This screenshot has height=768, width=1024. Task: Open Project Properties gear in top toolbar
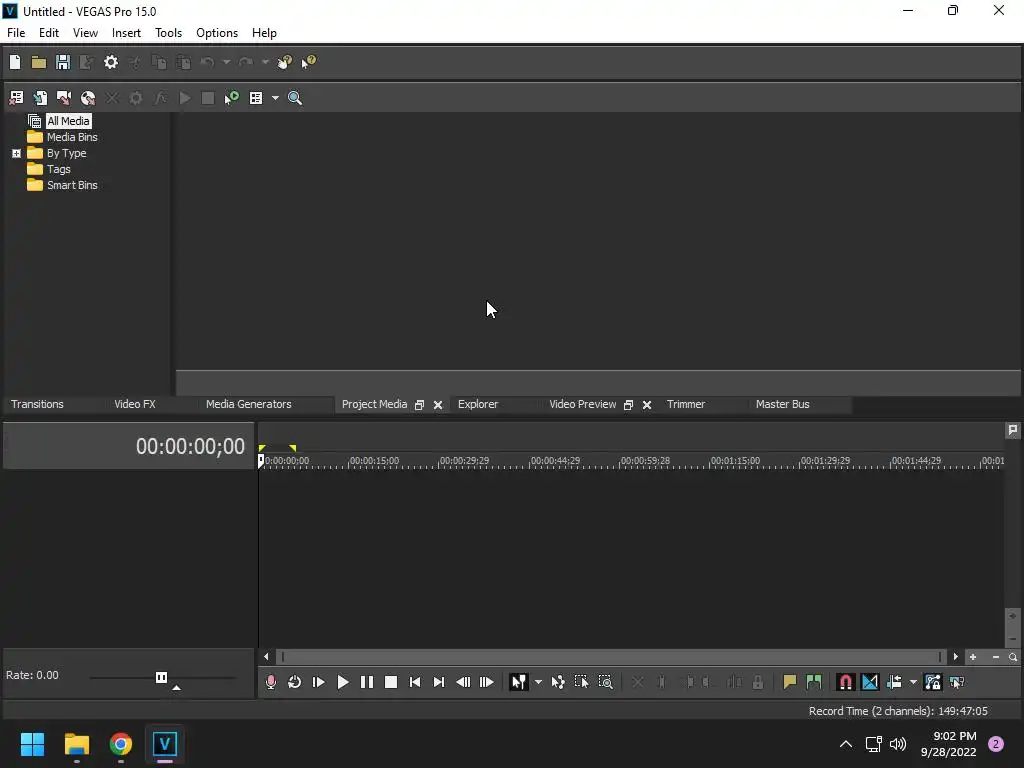point(111,62)
